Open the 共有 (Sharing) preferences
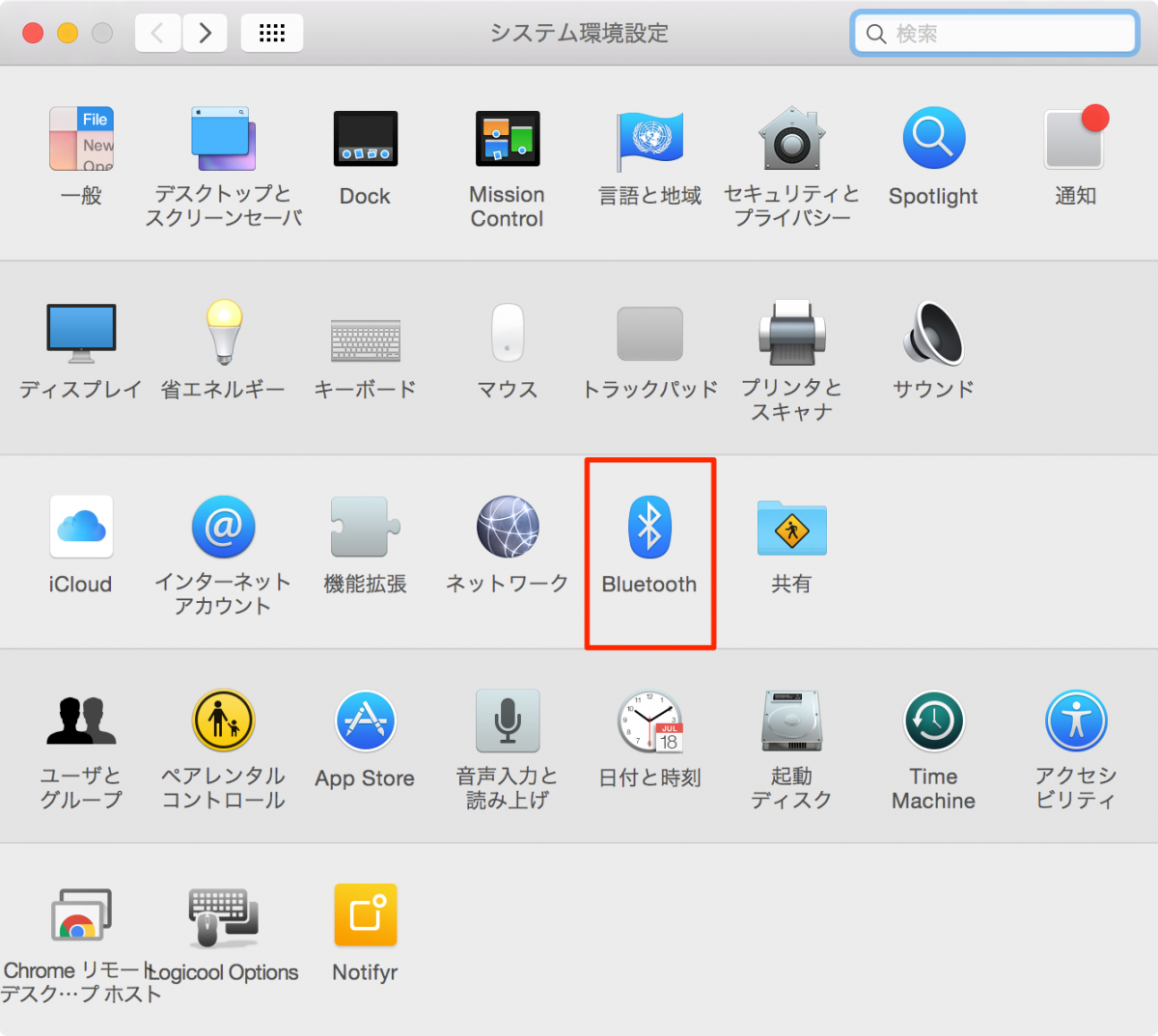 click(x=791, y=527)
